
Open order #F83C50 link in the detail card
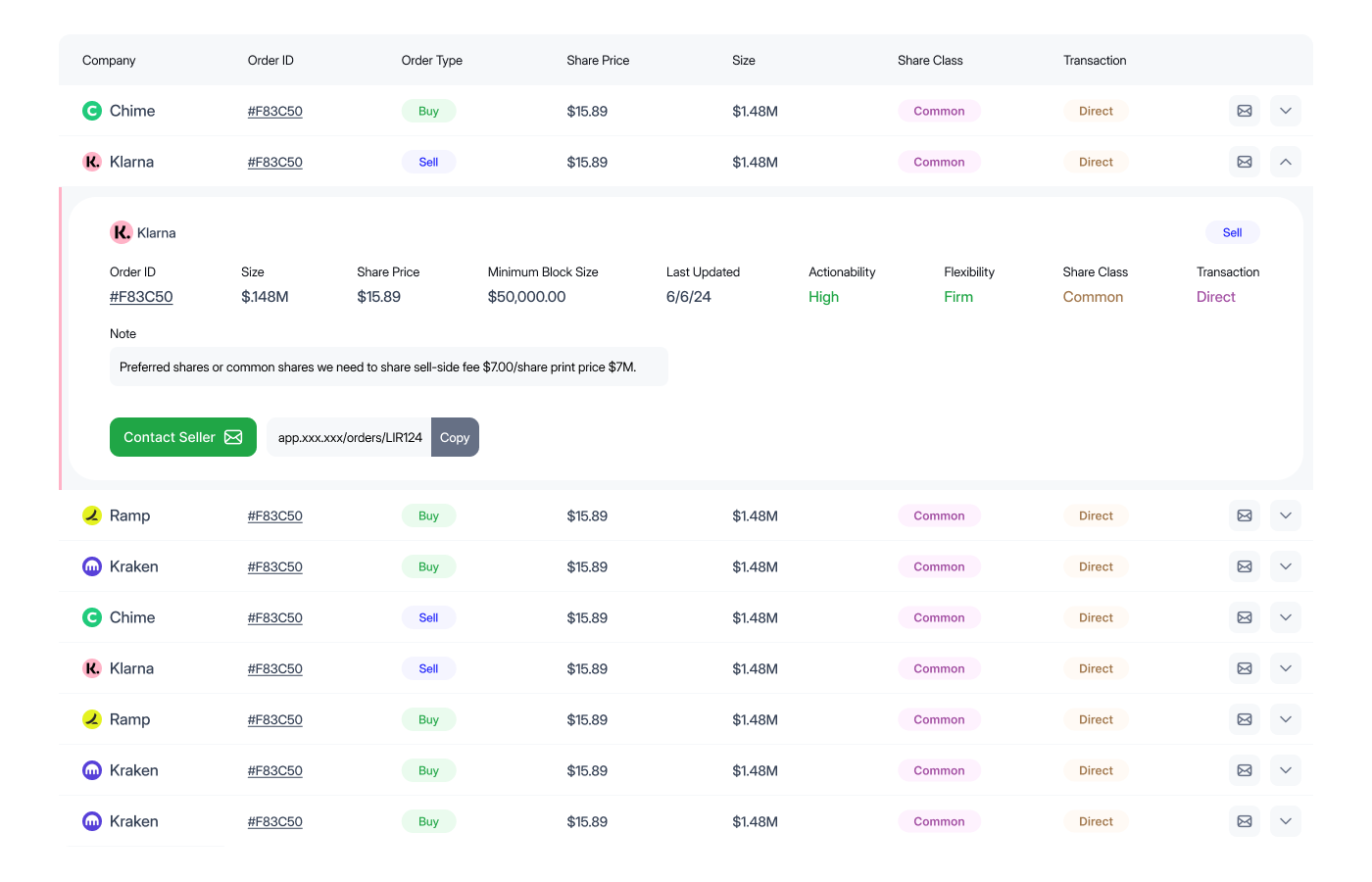point(141,297)
